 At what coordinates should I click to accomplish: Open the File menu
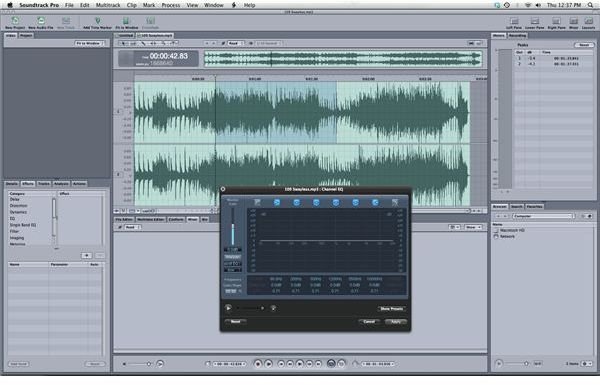click(69, 5)
